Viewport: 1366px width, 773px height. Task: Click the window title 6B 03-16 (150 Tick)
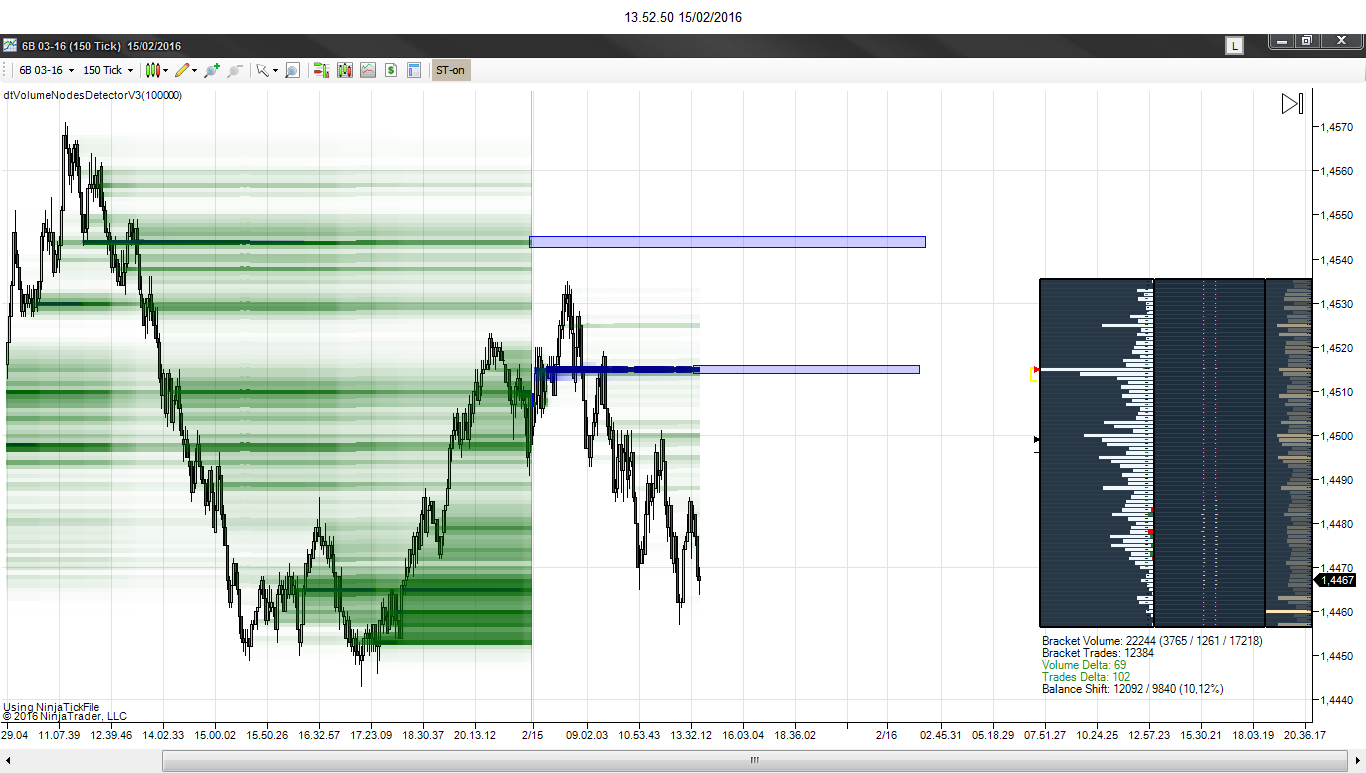coord(71,46)
